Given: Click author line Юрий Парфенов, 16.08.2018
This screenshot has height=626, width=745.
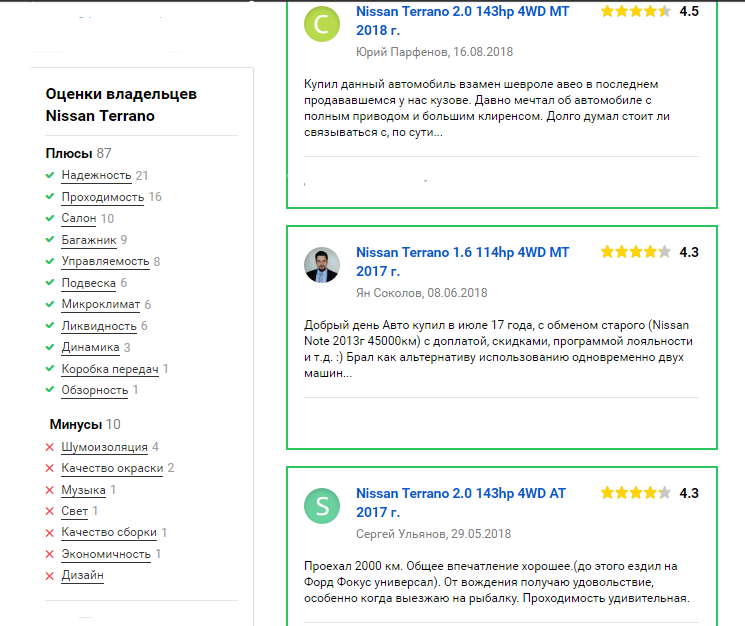Looking at the screenshot, I should [434, 52].
